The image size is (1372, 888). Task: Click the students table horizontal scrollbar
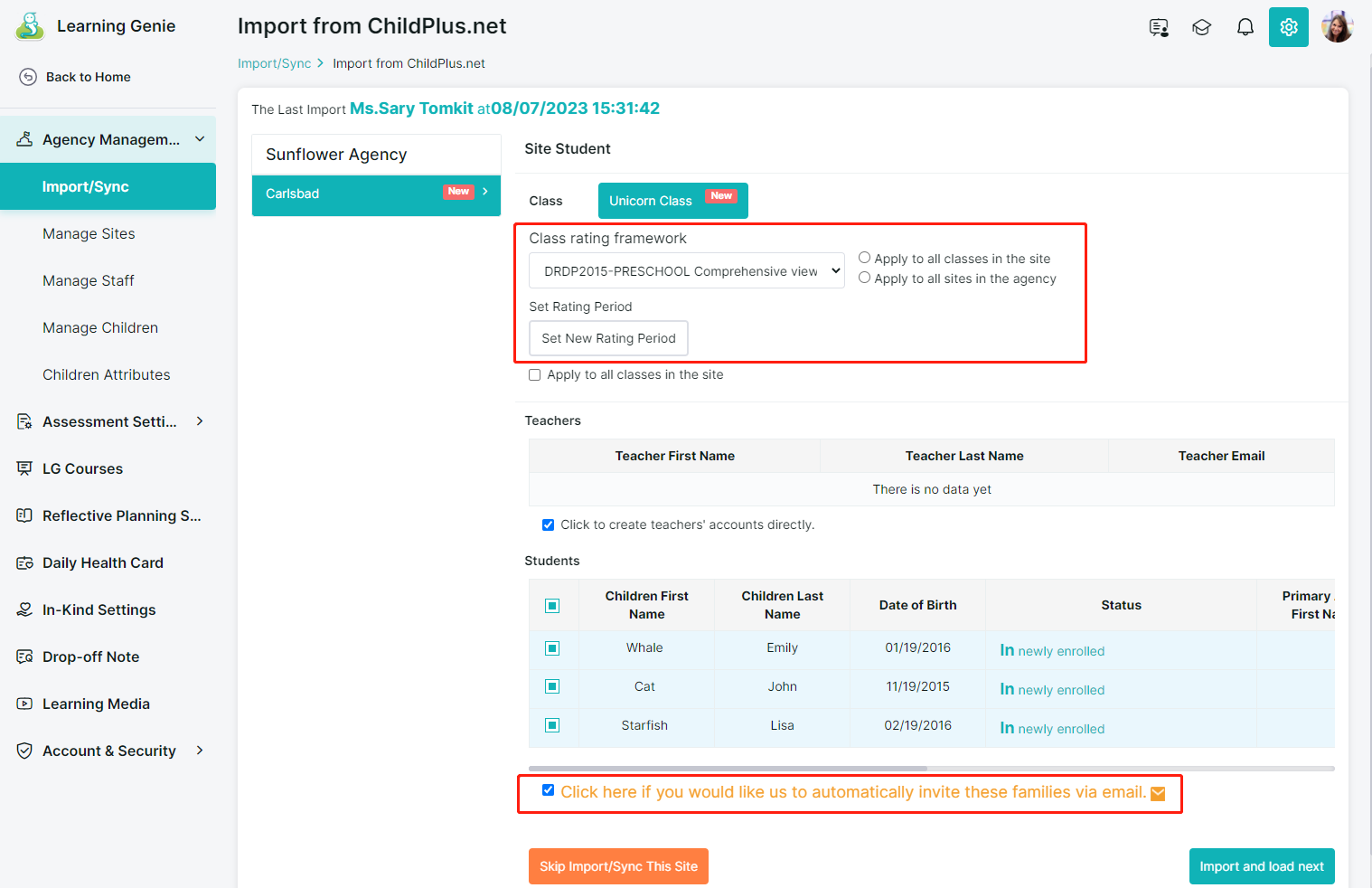point(728,769)
